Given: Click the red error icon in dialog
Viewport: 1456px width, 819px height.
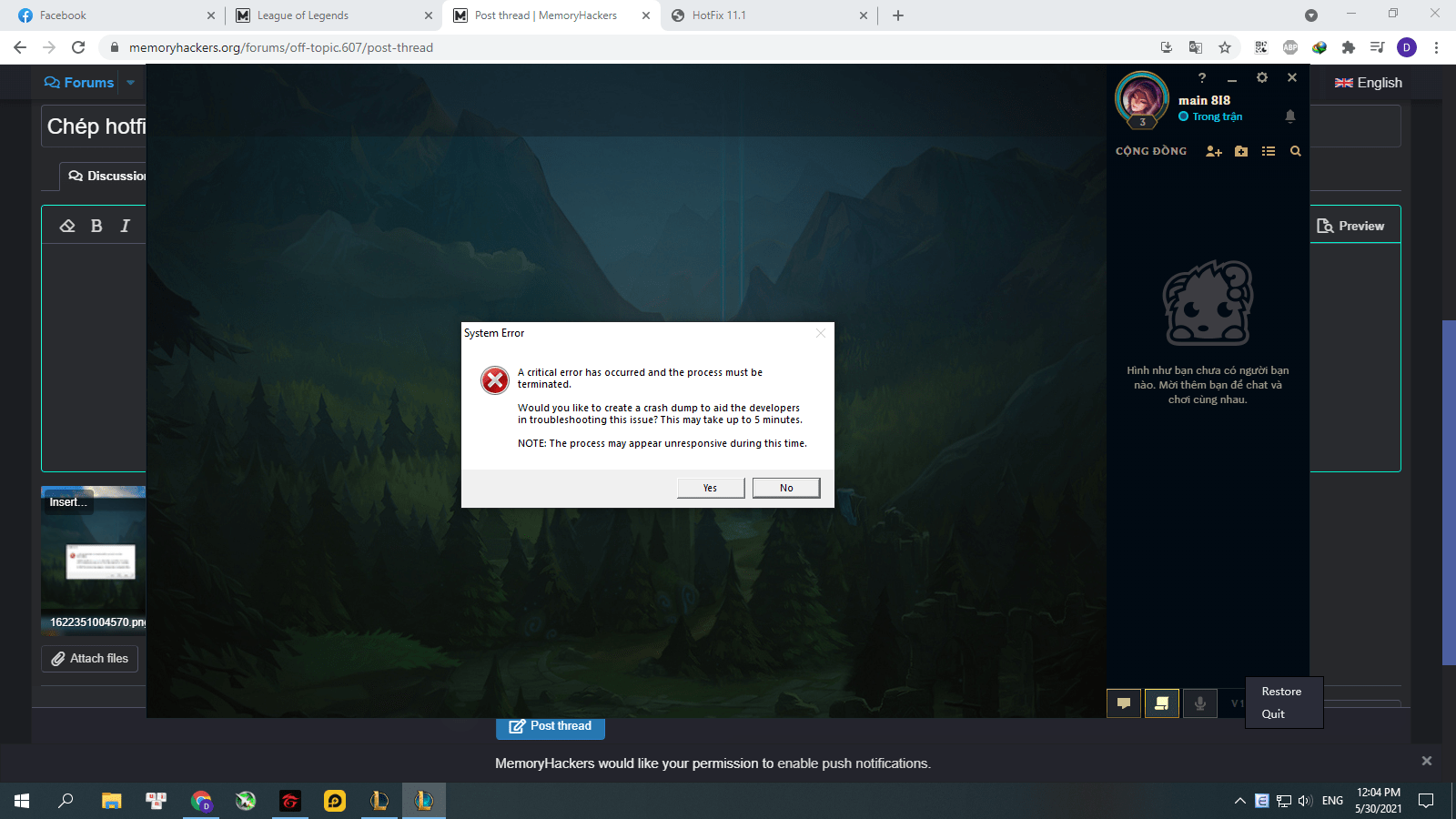Looking at the screenshot, I should click(x=495, y=379).
